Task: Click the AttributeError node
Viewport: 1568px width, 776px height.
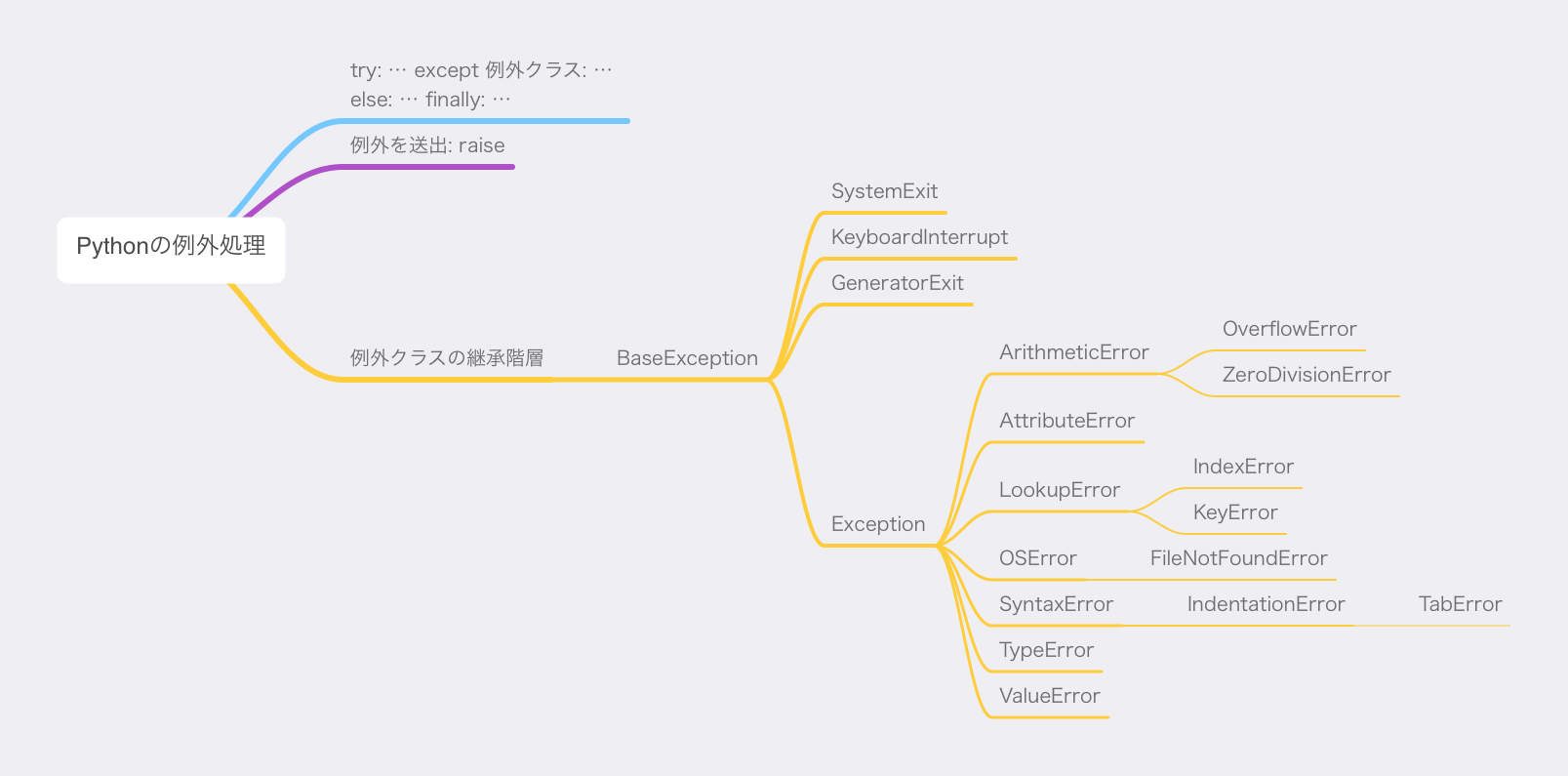Action: tap(1066, 421)
